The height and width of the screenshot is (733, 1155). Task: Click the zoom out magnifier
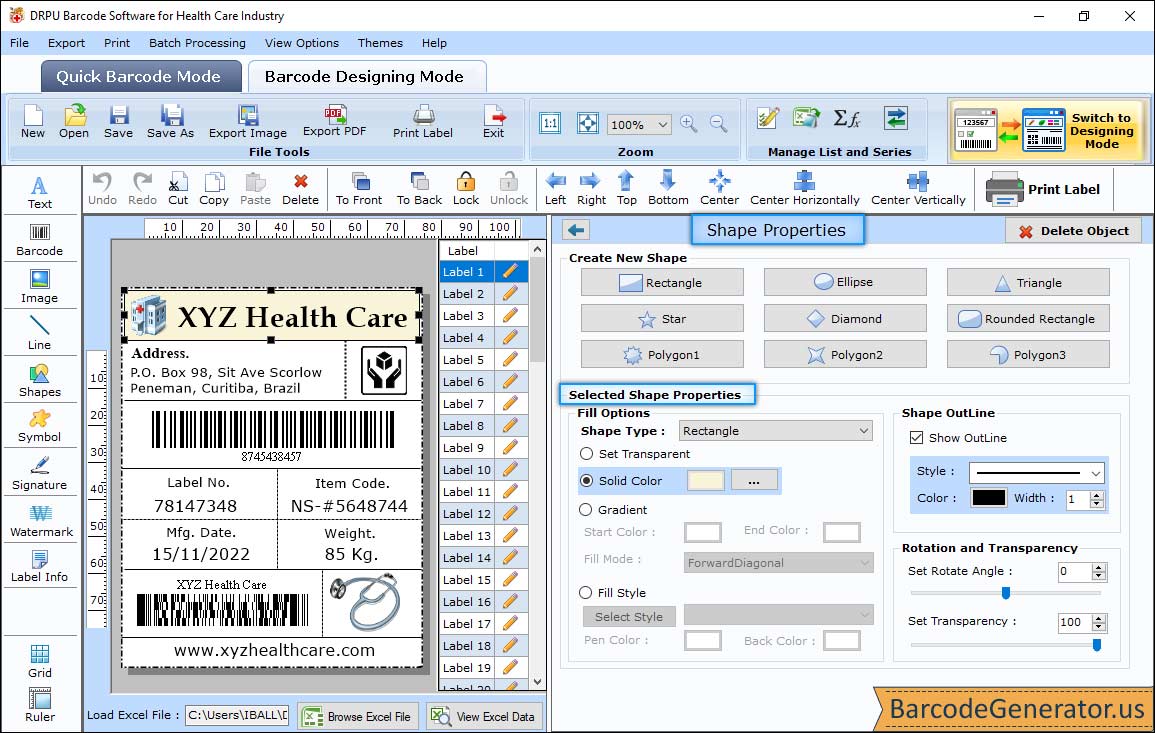(x=718, y=124)
